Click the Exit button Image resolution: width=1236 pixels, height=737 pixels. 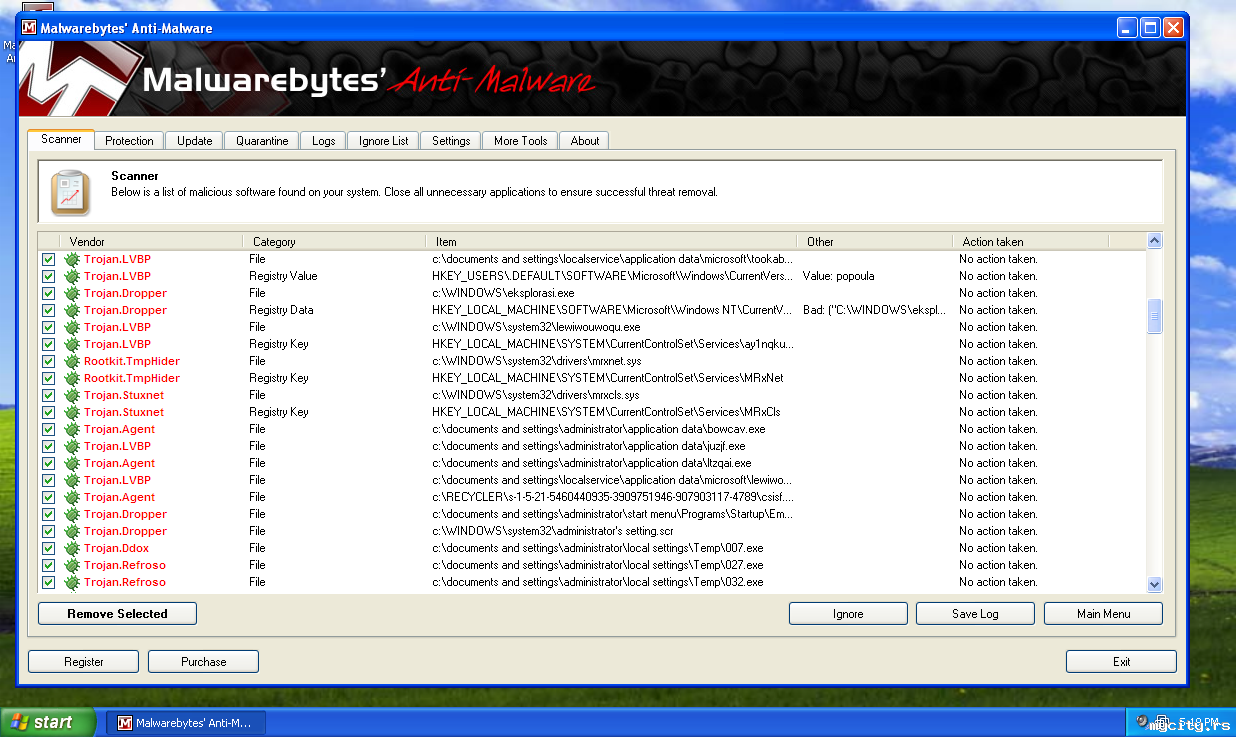coord(1121,662)
